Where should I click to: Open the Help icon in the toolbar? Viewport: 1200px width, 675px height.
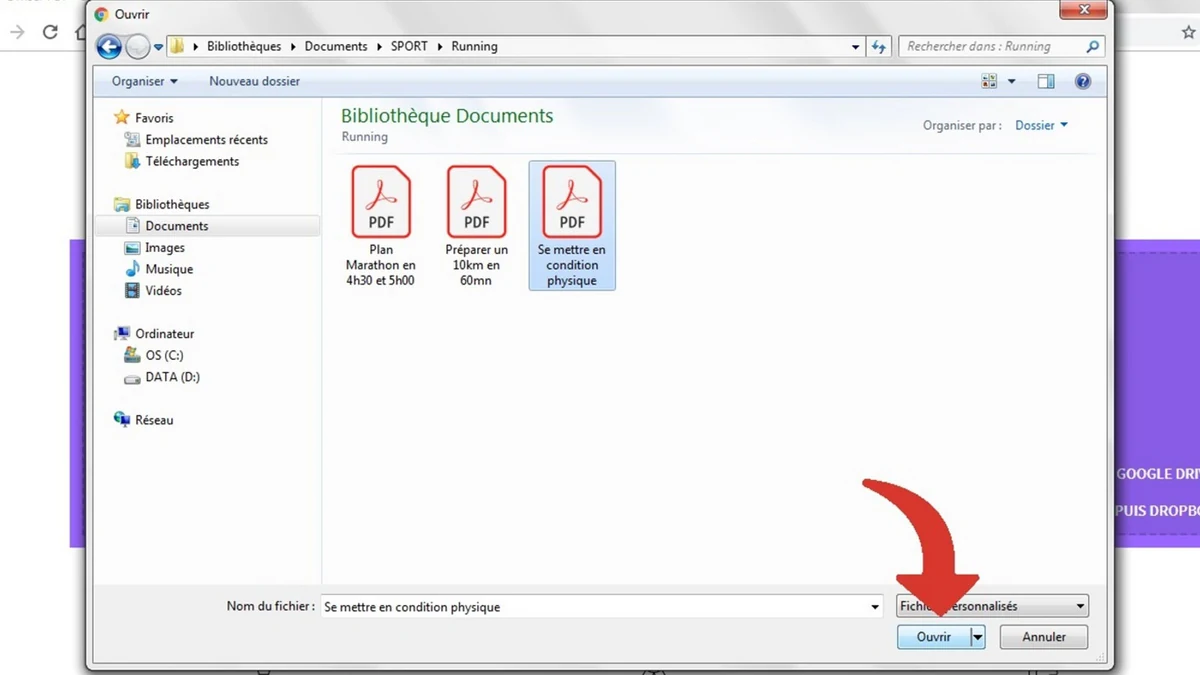[1083, 81]
